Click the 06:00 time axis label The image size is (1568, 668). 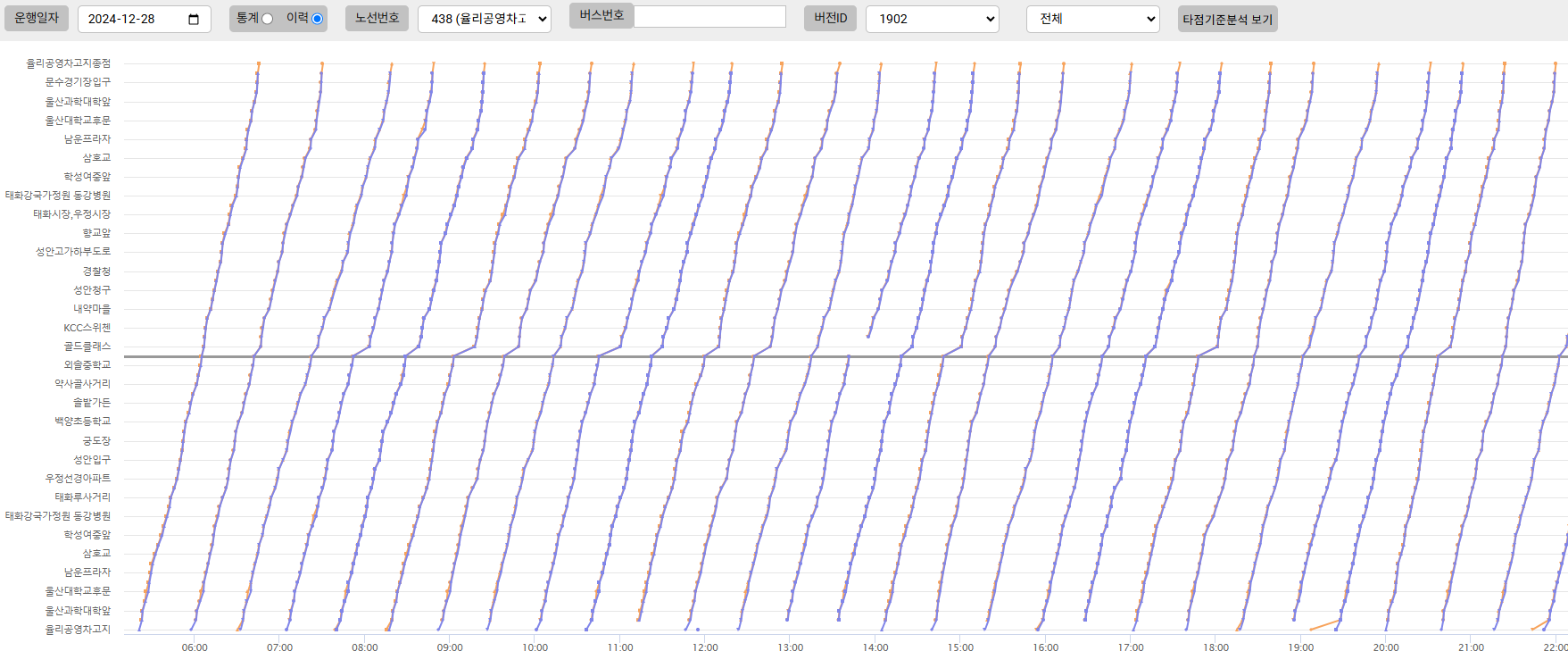point(195,647)
